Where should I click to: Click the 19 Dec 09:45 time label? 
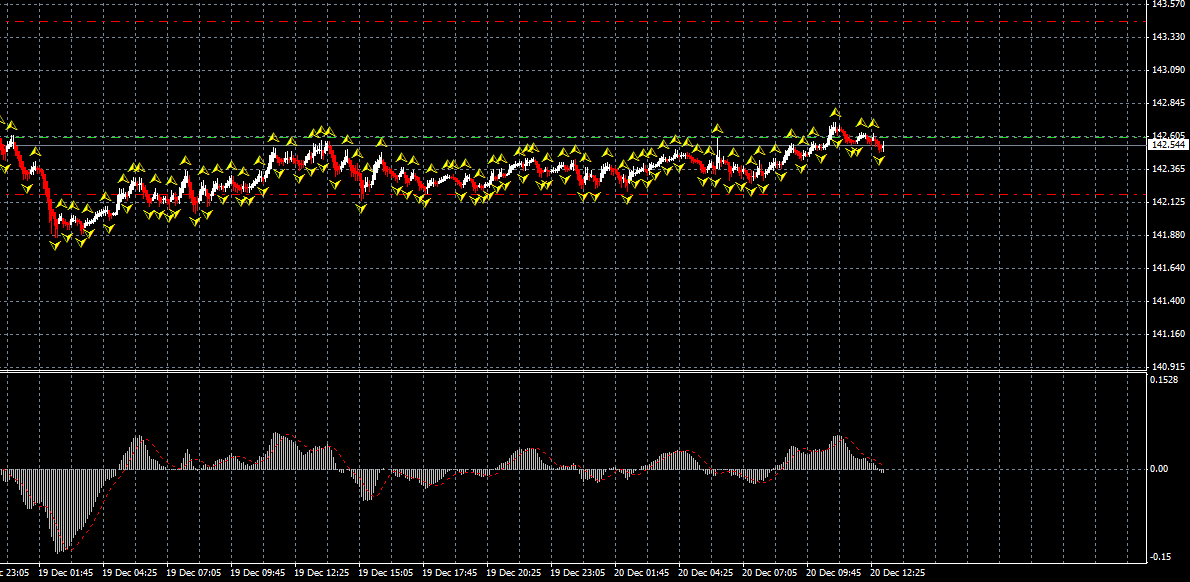[258, 573]
